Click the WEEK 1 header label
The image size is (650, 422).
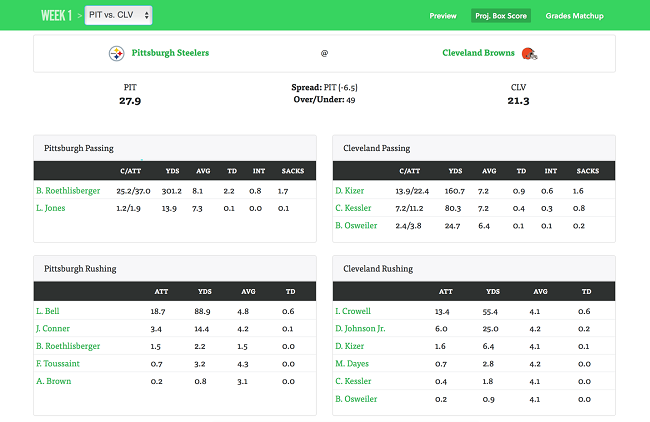56,16
